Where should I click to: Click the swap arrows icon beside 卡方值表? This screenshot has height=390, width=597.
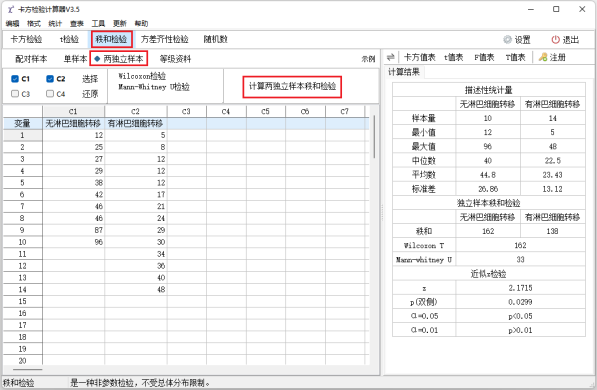390,57
